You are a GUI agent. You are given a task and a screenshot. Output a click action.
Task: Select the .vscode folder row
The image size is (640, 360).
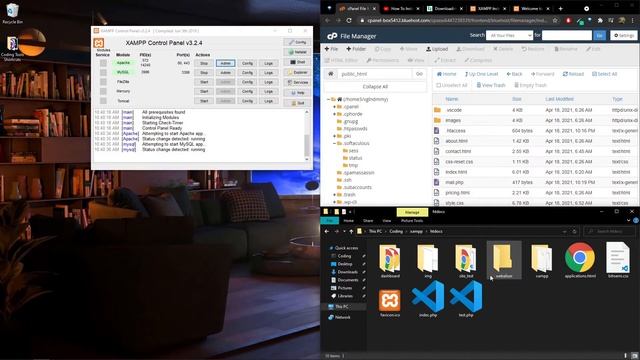536,110
